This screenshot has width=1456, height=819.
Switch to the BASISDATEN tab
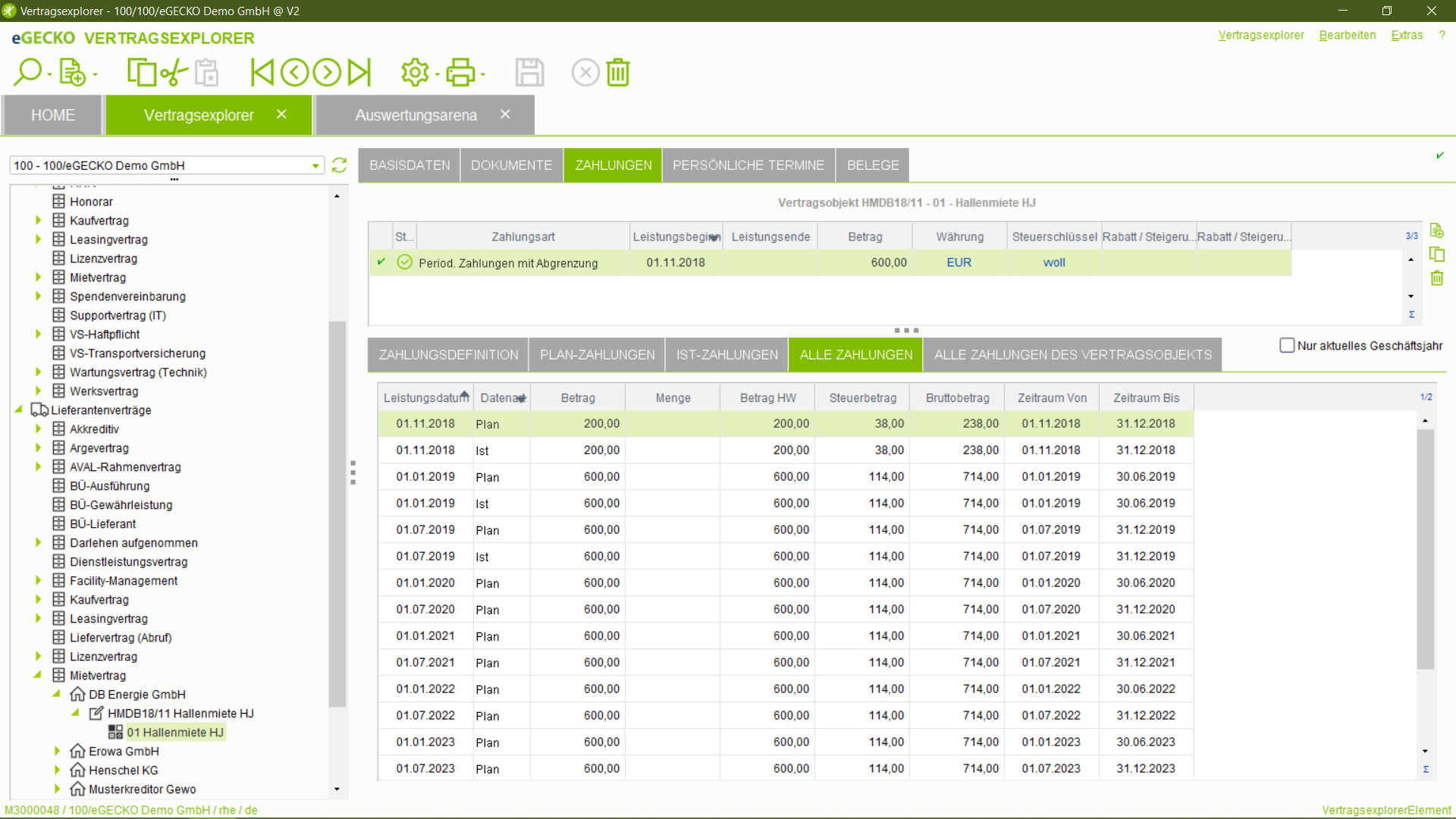click(409, 165)
